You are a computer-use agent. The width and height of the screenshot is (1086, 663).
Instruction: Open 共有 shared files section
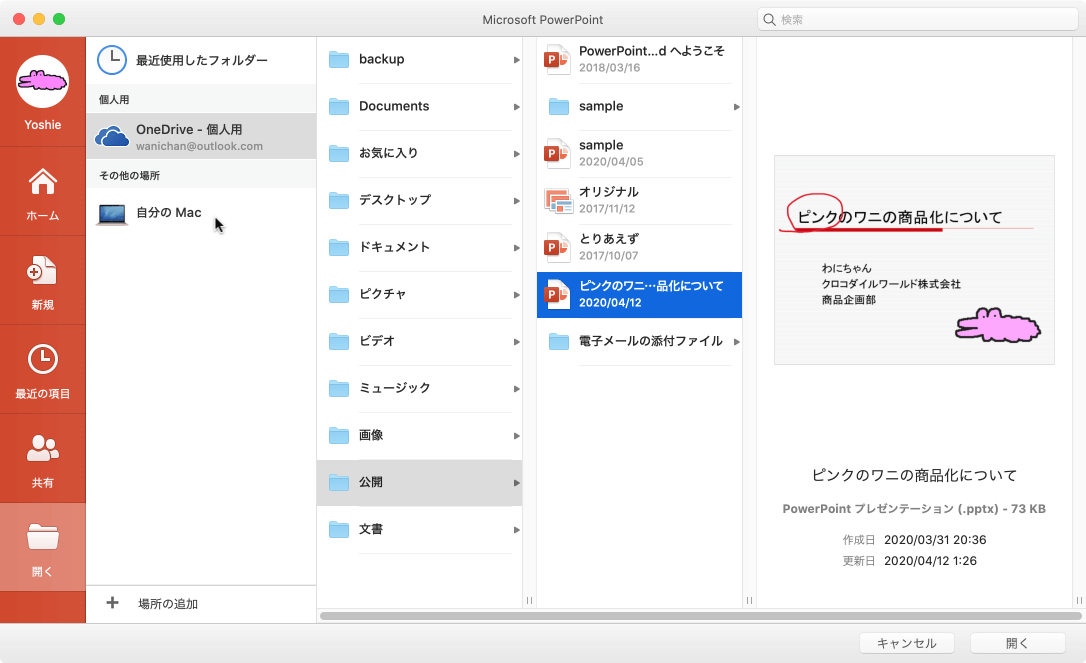42,461
